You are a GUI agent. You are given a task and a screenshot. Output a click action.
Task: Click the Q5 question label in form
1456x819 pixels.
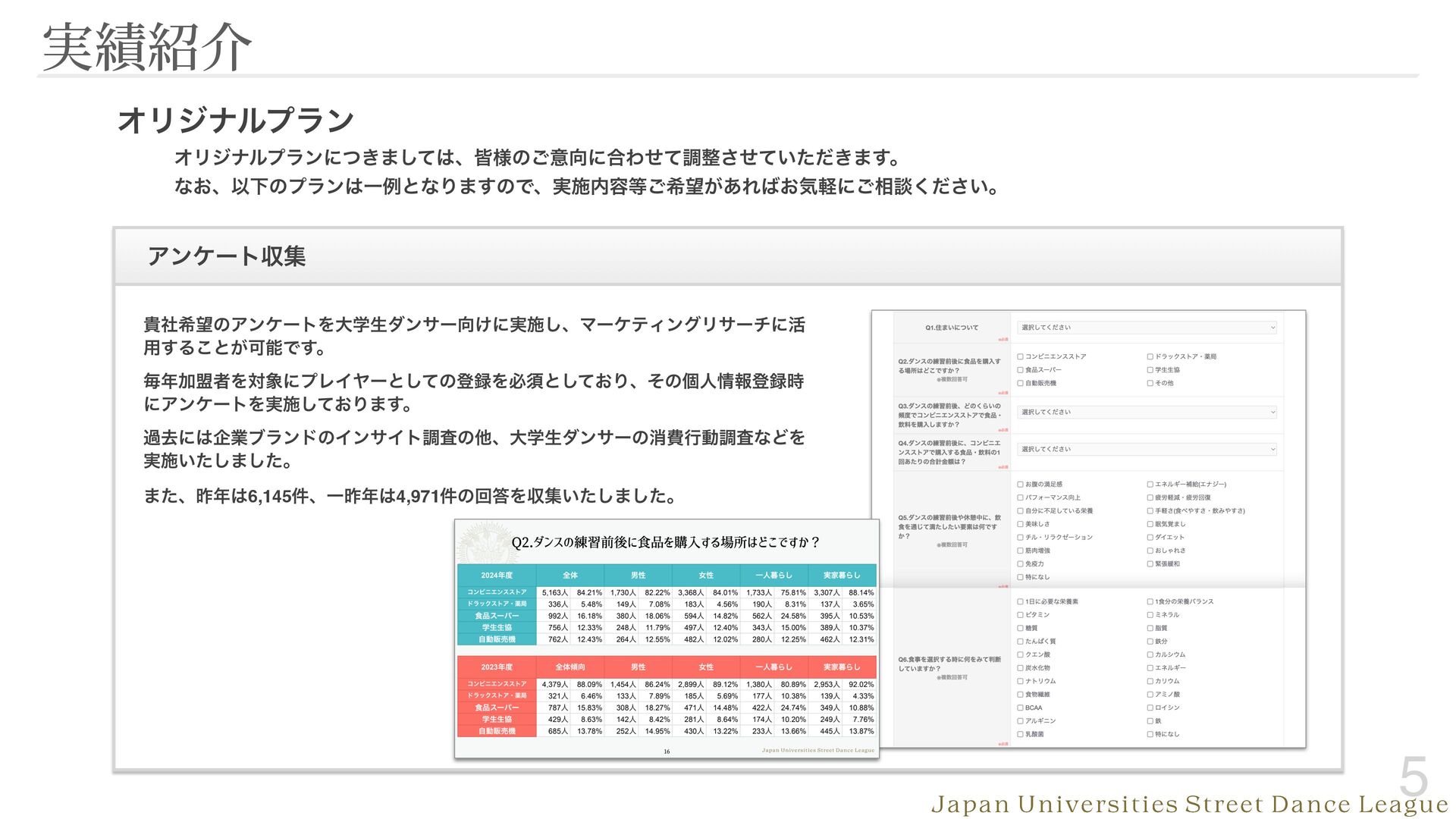[949, 527]
